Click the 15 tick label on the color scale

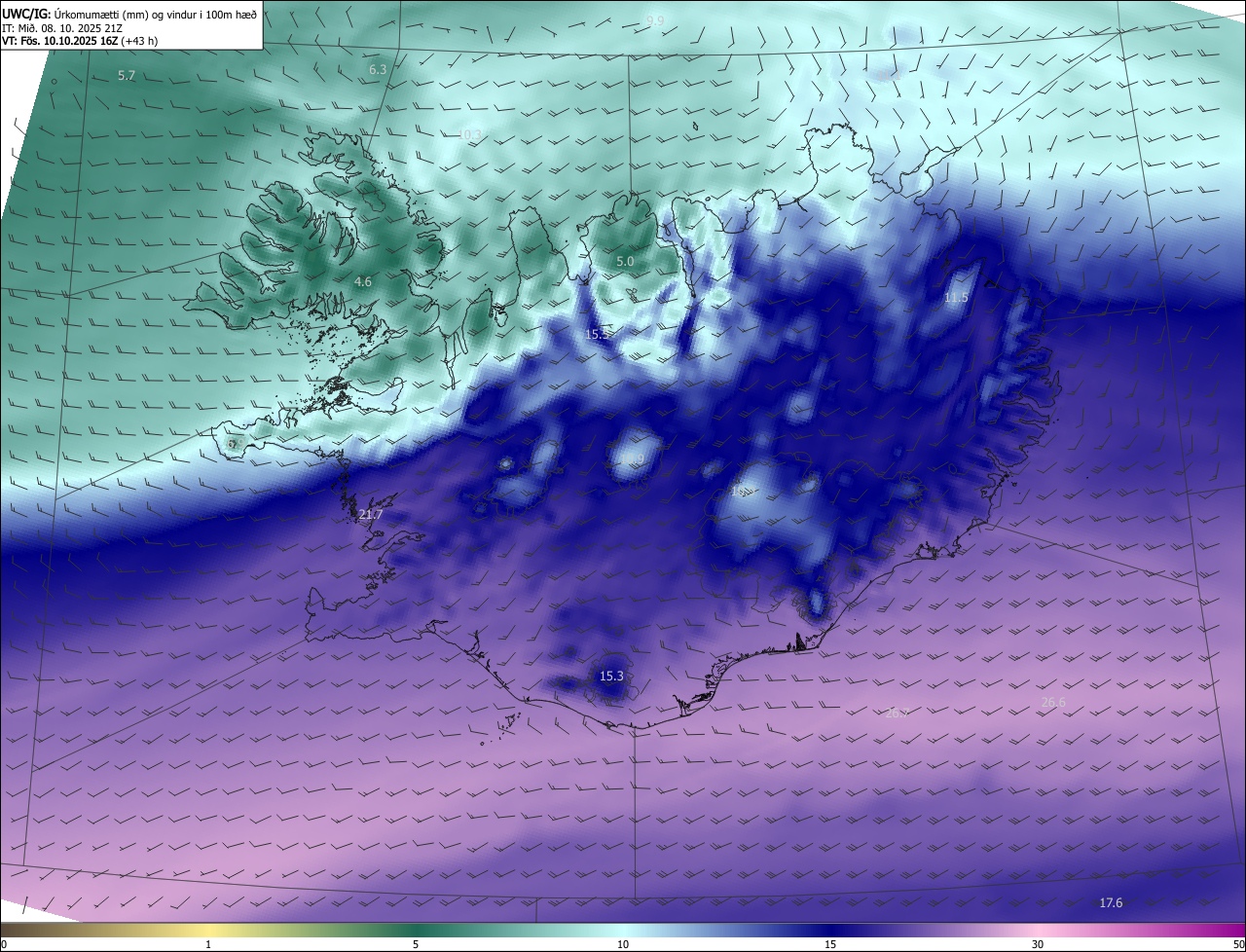pos(830,944)
